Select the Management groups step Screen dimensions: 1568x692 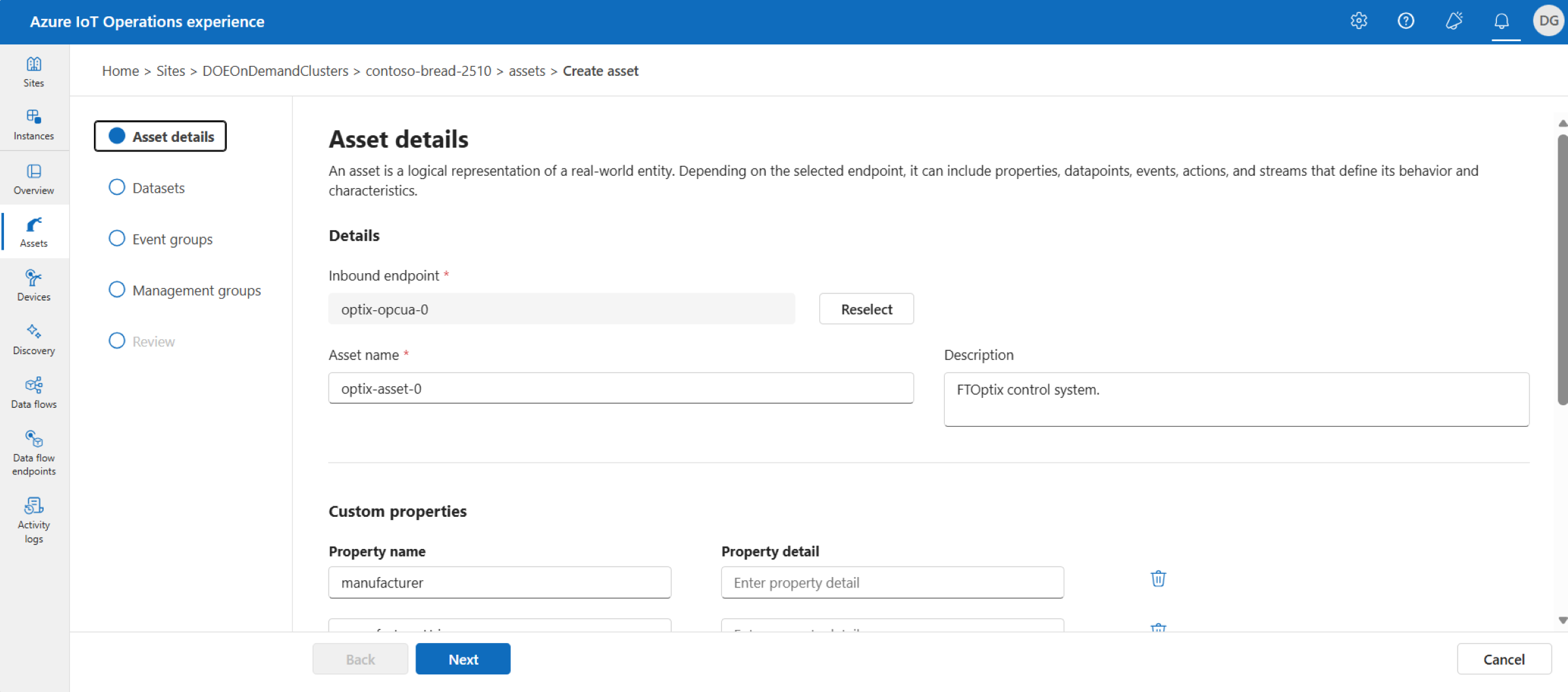[x=185, y=290]
